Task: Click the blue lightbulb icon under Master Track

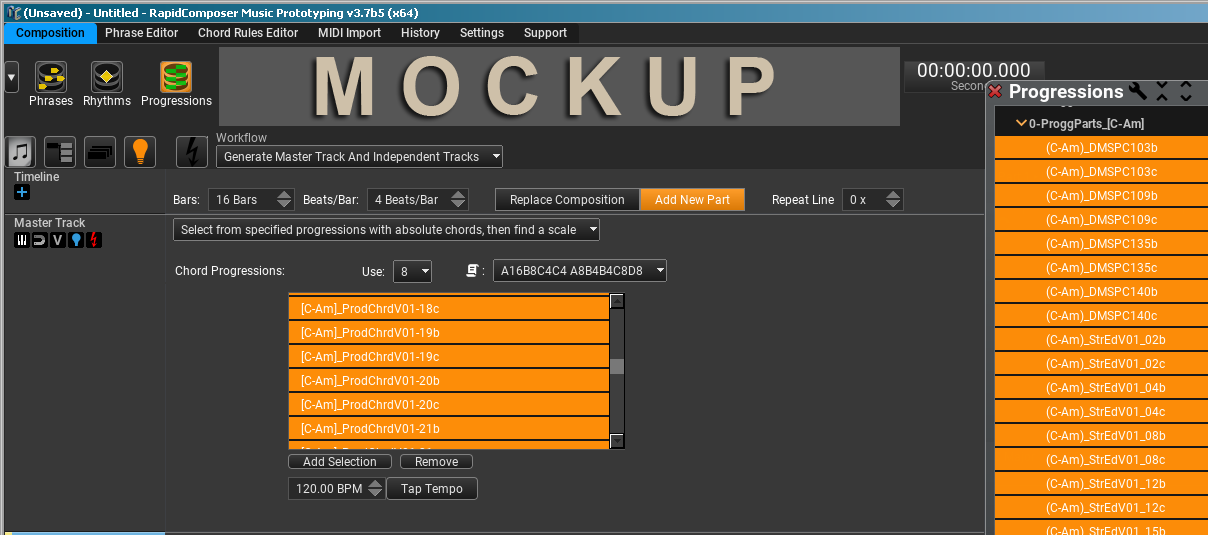Action: click(76, 240)
